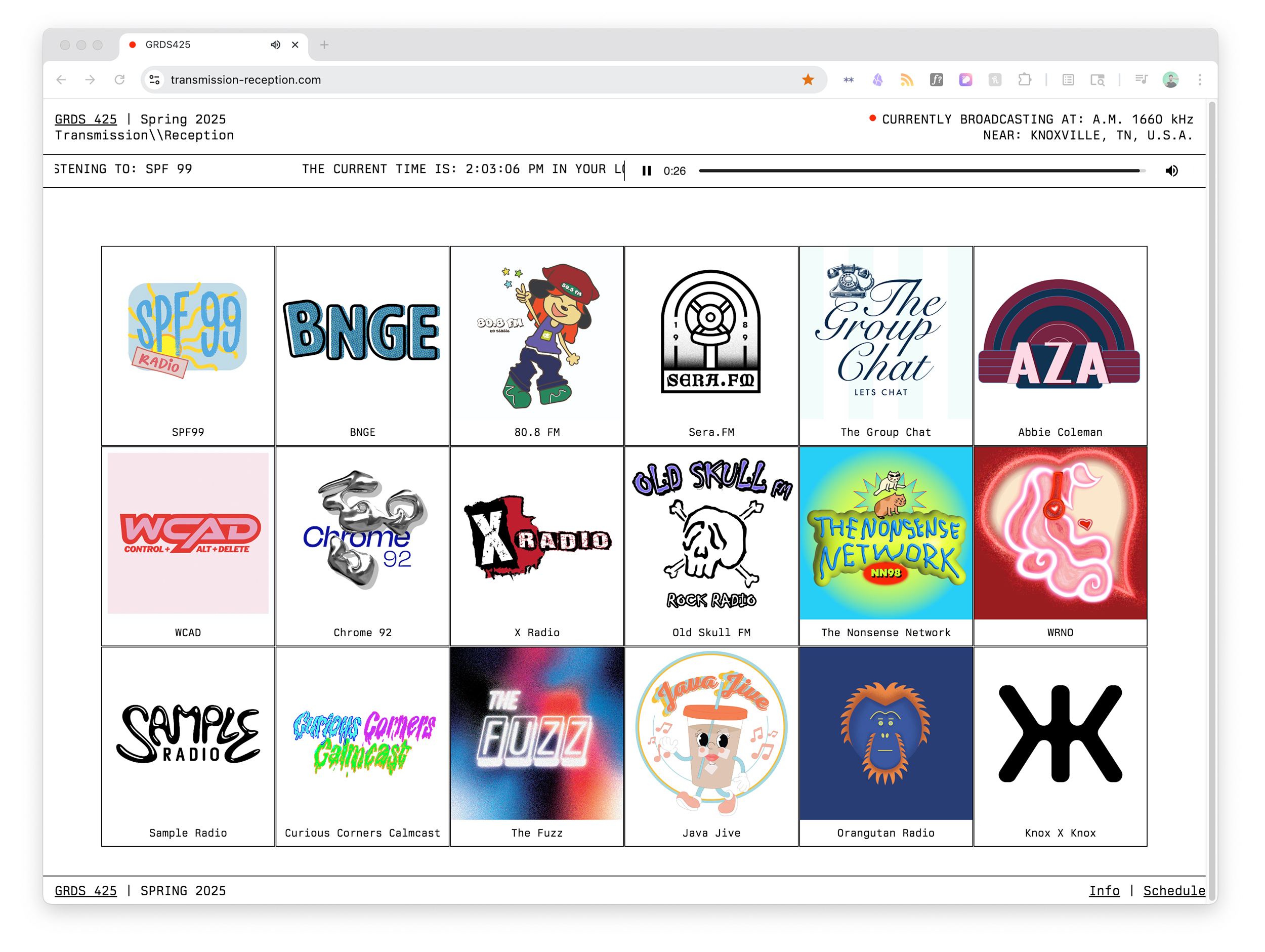Select the Orangutan Radio station logo
Image resolution: width=1265 pixels, height=952 pixels.
coord(885,733)
